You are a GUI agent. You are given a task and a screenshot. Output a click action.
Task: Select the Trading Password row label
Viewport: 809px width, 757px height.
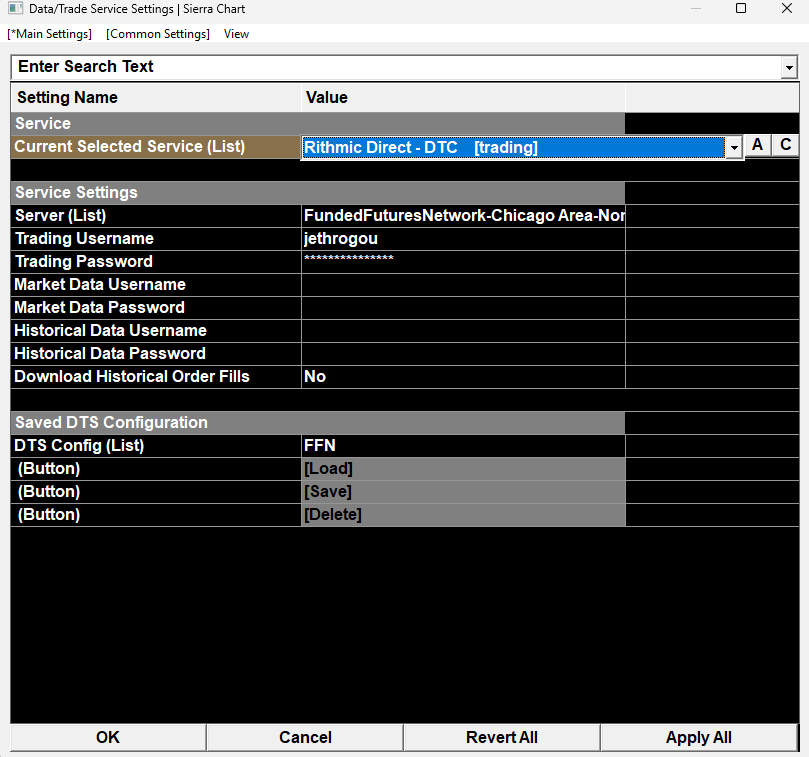point(84,262)
